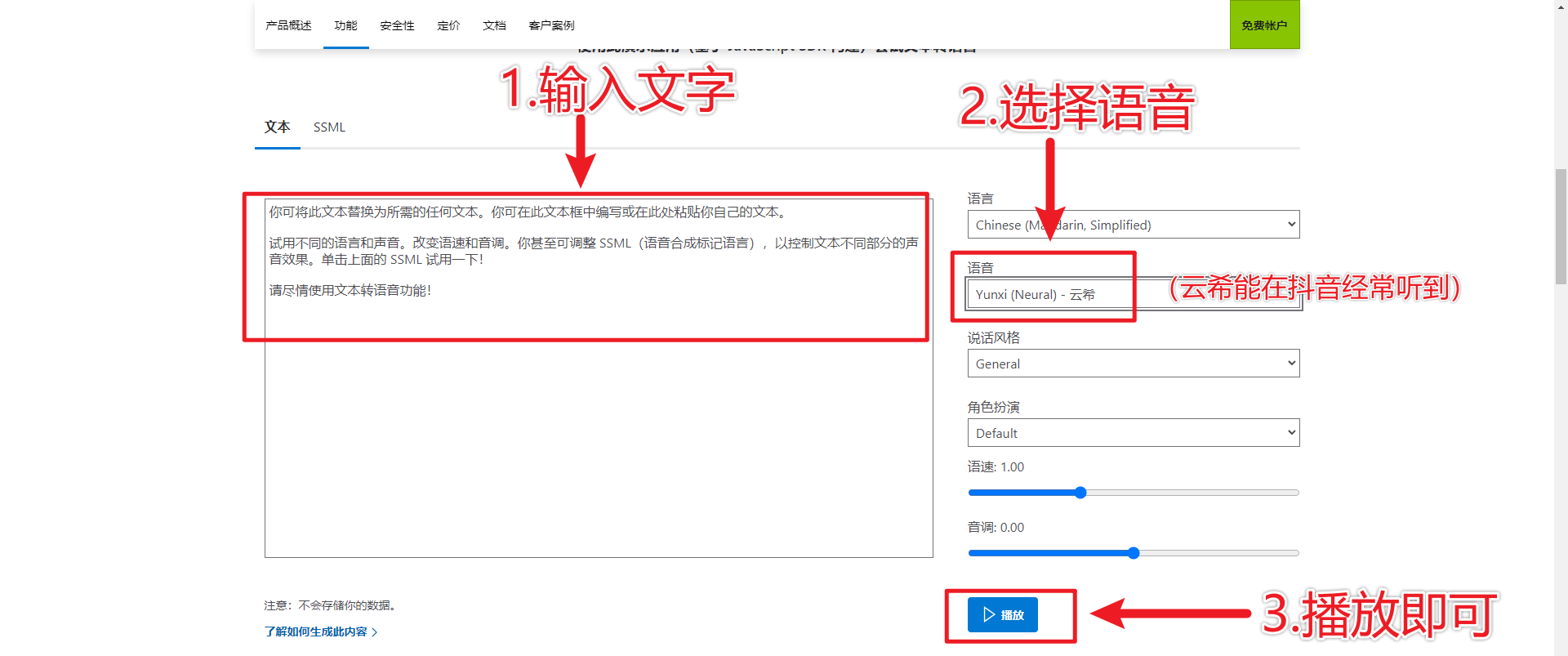The height and width of the screenshot is (656, 1568).
Task: Open the 语音 voice dropdown showing Yunxi
Action: click(1133, 294)
